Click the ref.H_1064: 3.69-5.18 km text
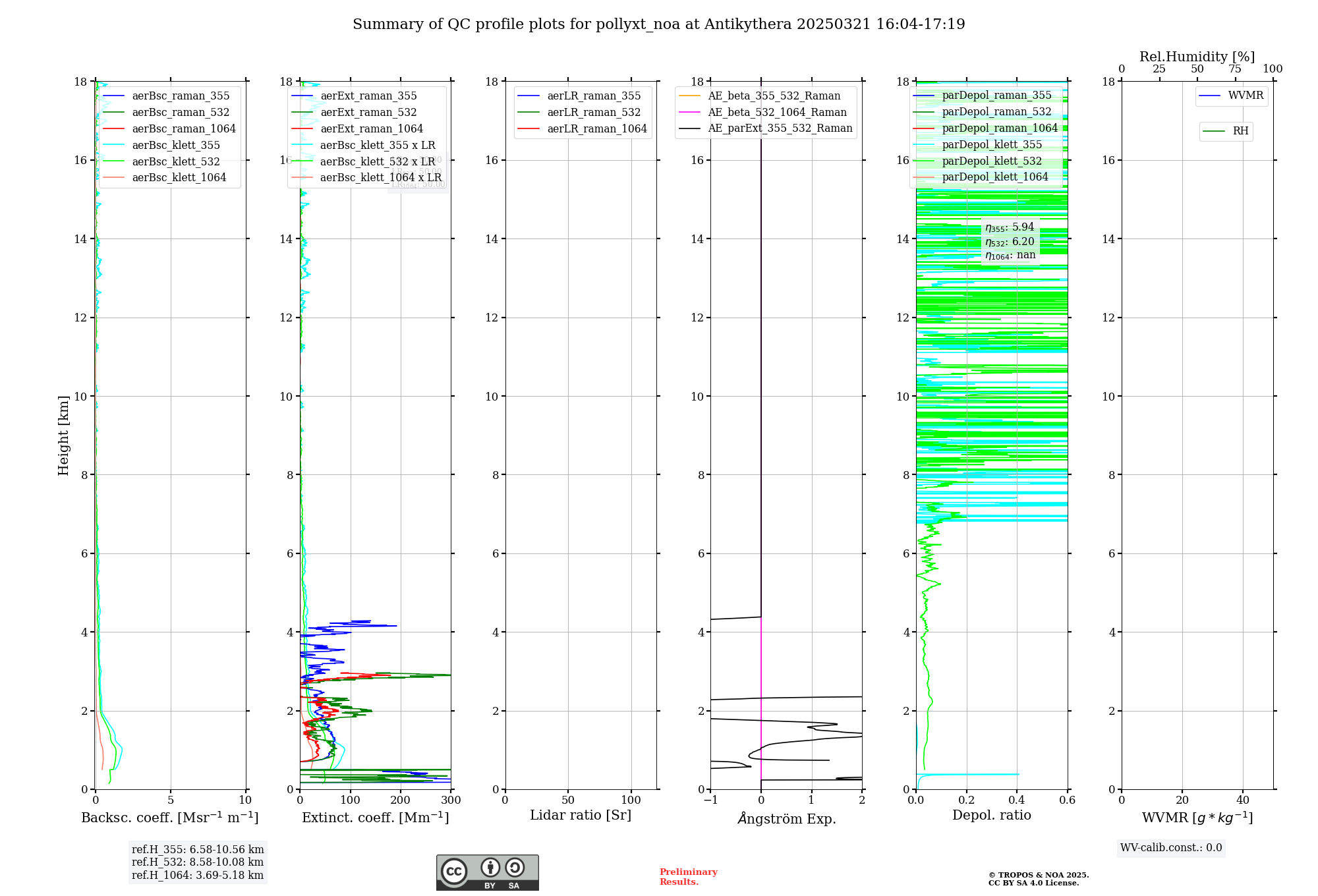 (x=198, y=876)
